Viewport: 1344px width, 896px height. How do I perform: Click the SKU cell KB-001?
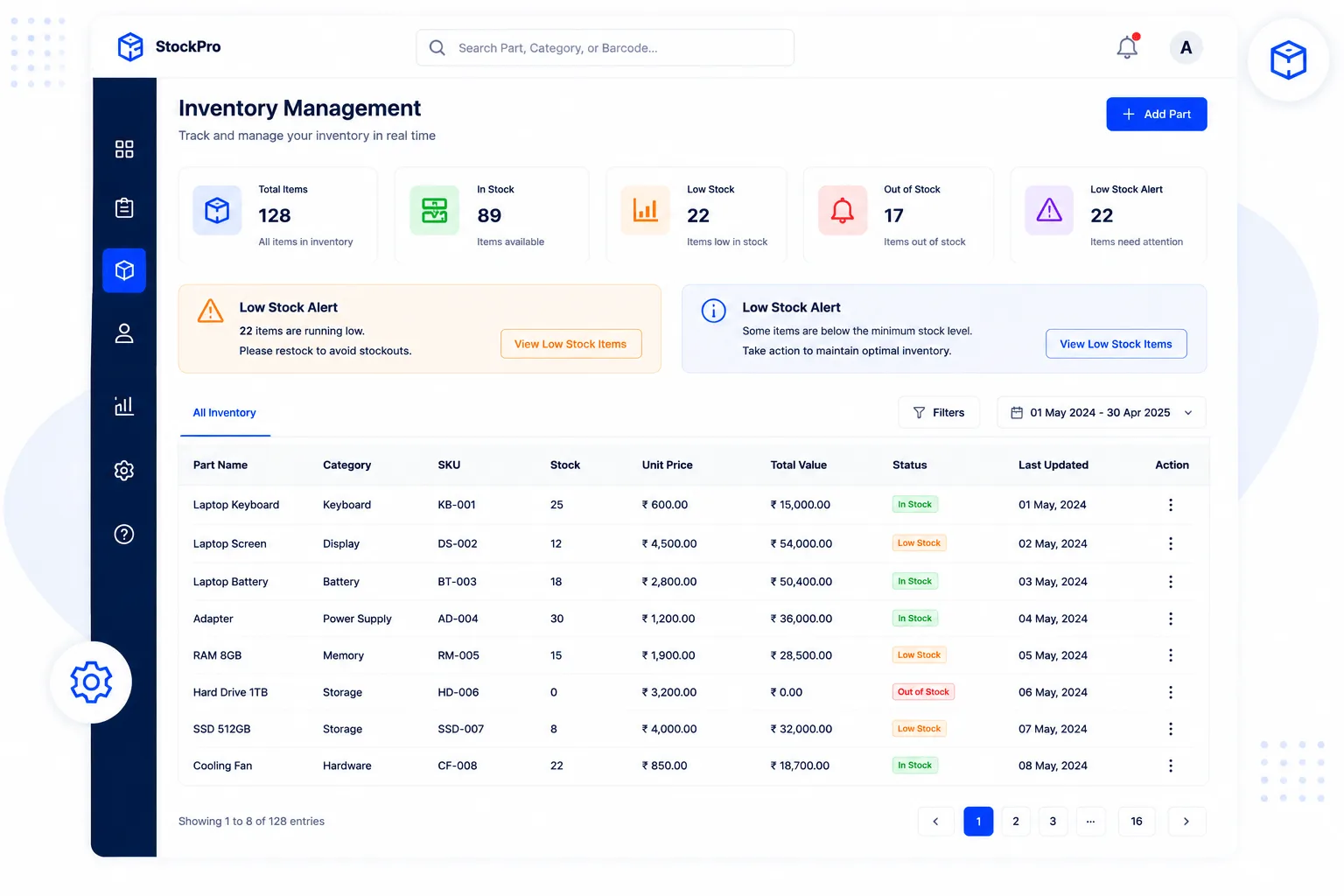click(457, 505)
